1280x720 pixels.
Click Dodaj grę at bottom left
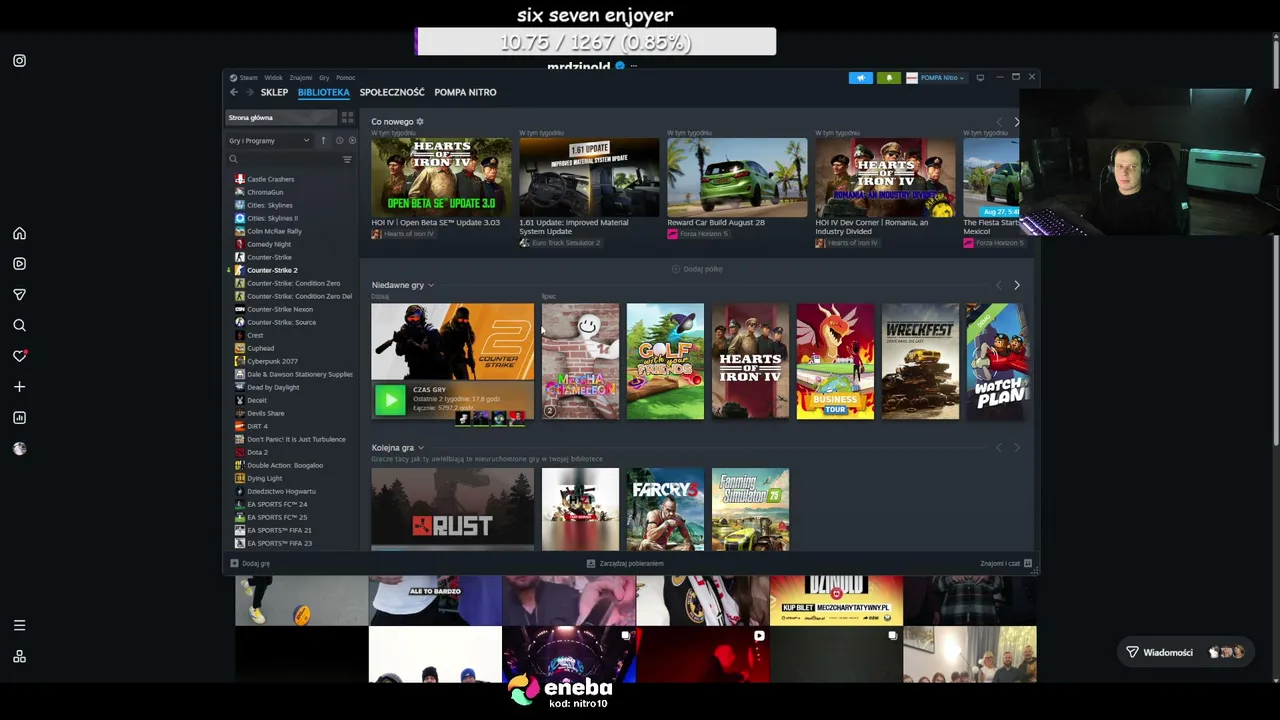[250, 563]
